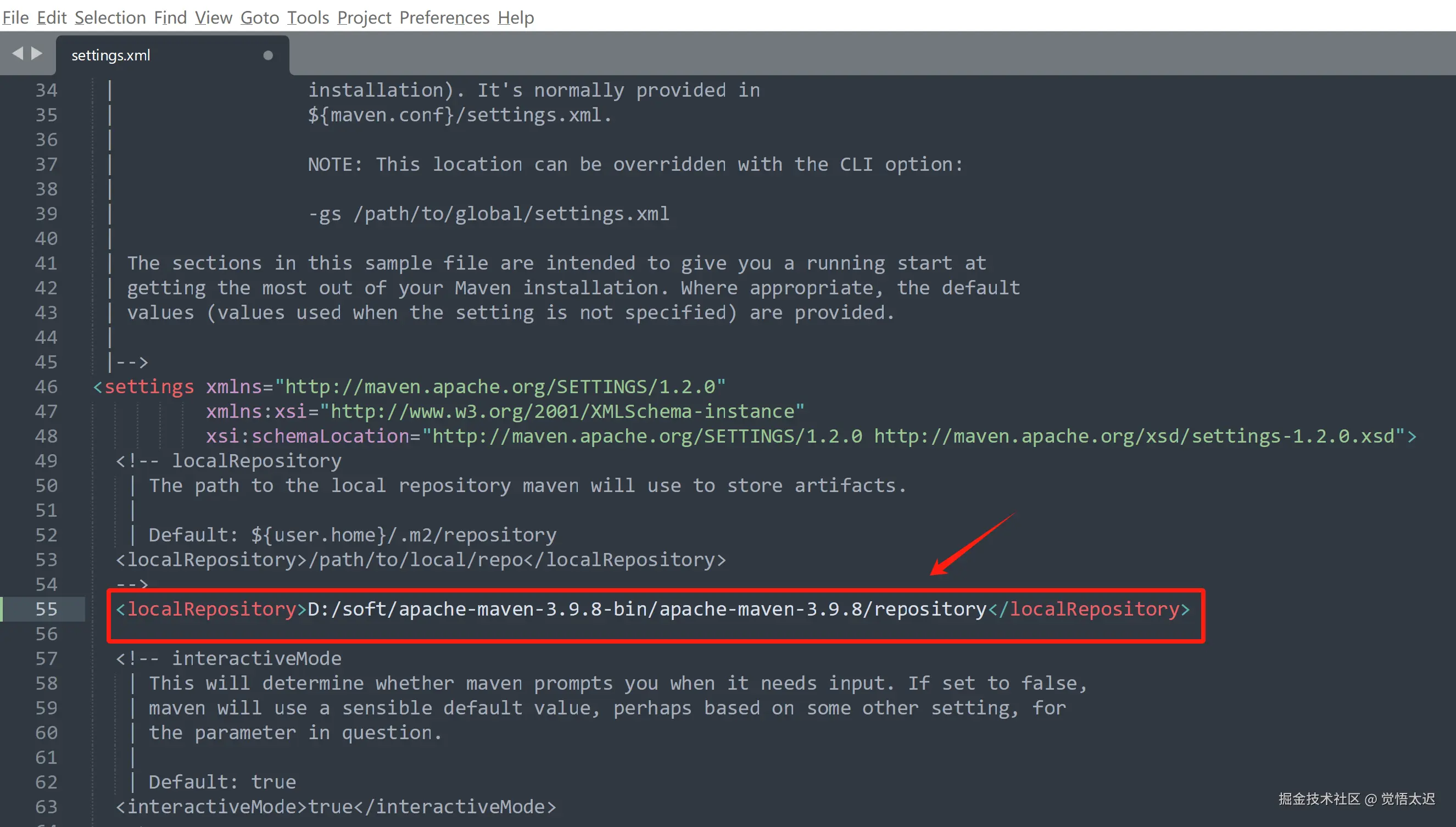The image size is (1456, 827).
Task: Open the Tools menu
Action: pyautogui.click(x=308, y=18)
